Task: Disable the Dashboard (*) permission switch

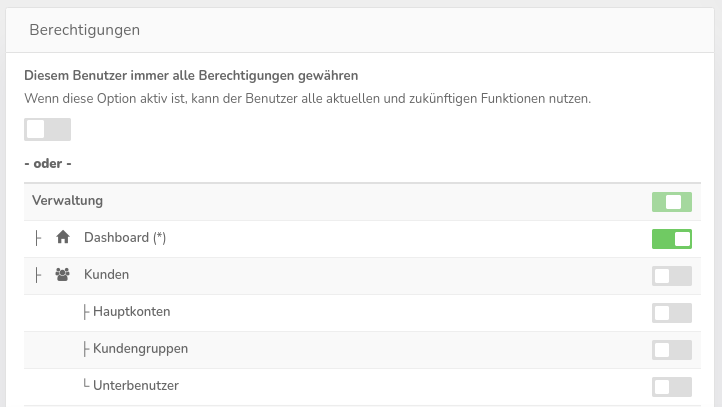Action: coord(671,239)
